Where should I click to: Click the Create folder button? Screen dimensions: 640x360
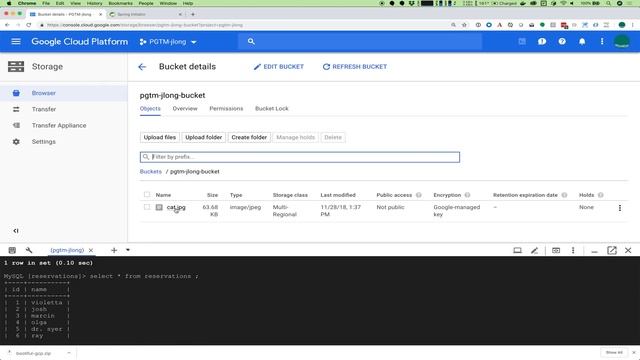click(249, 138)
